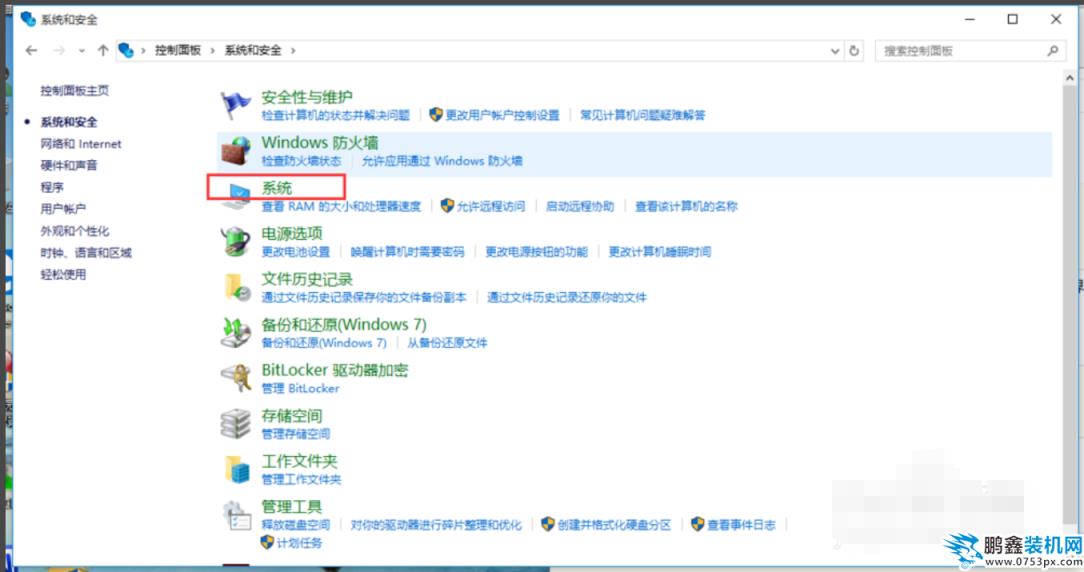1084x572 pixels.
Task: Expand chevron after 控制面板 in breadcrumb
Action: pyautogui.click(x=212, y=50)
